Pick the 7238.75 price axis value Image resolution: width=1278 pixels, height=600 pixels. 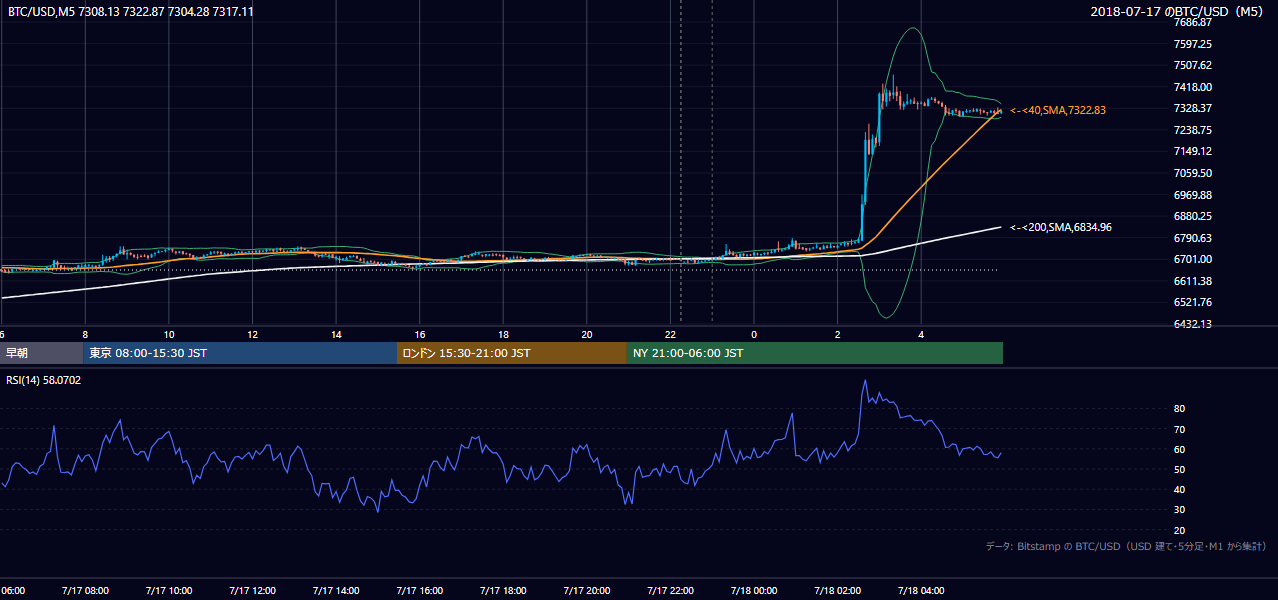(1193, 130)
